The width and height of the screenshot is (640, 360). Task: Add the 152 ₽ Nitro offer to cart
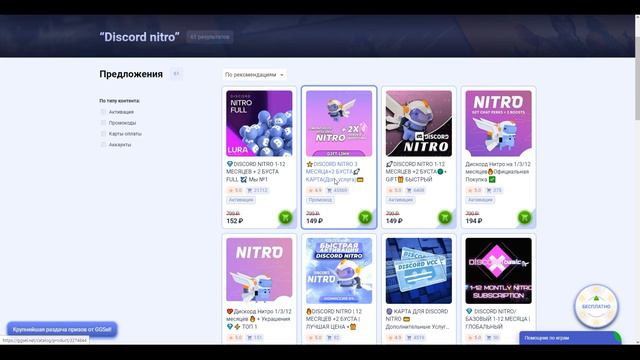tap(285, 217)
